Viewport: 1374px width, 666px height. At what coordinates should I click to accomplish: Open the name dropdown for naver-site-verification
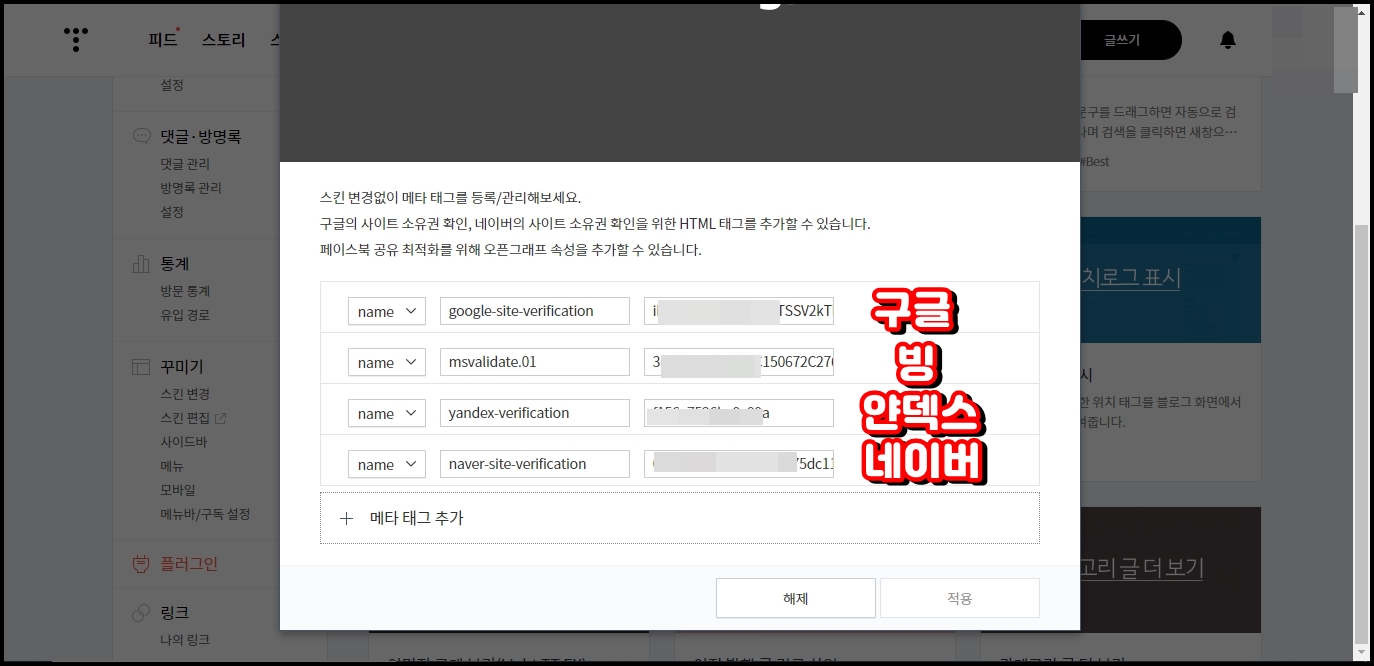pyautogui.click(x=387, y=464)
